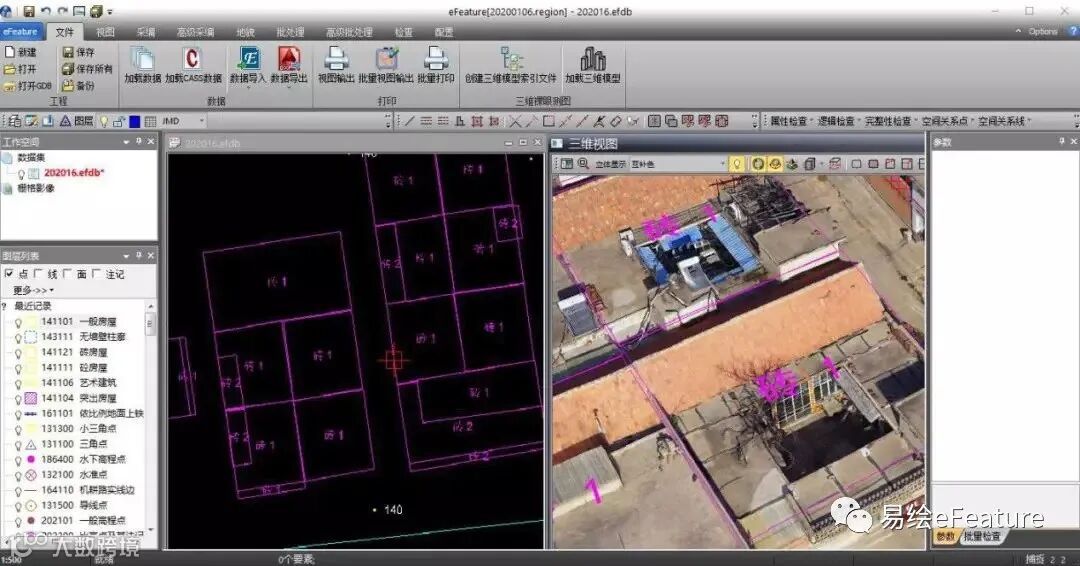Viewport: 1080px width, 566px height.
Task: Click the 备份 backup button
Action: coord(78,86)
